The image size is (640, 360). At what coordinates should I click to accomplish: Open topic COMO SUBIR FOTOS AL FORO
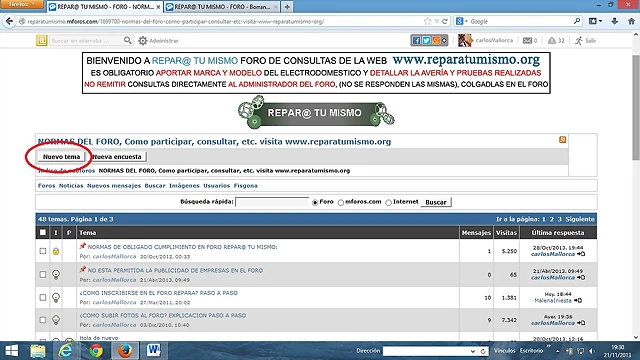163,316
